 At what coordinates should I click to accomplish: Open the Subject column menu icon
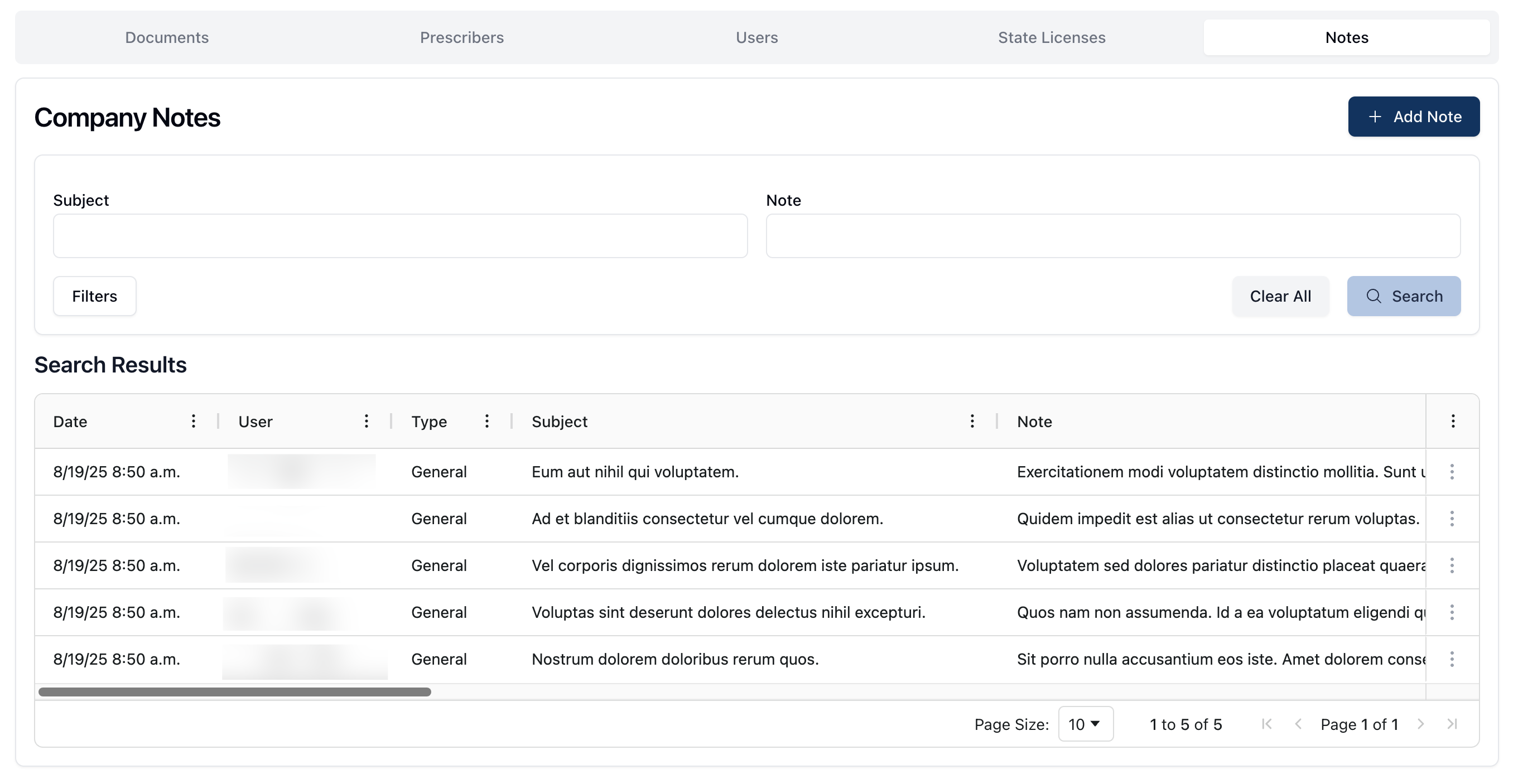click(972, 421)
